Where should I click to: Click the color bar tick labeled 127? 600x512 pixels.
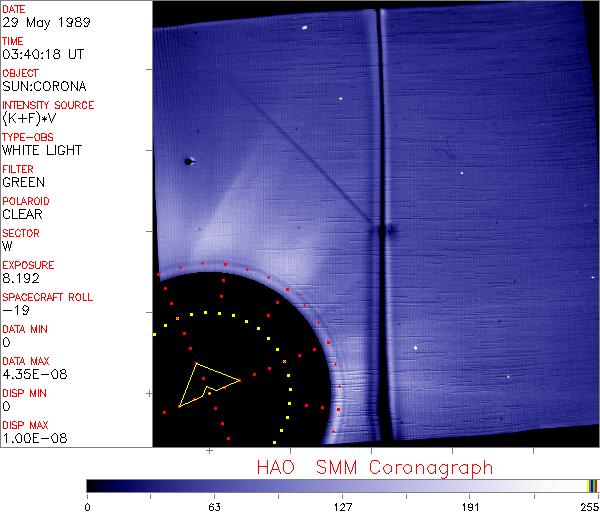tap(342, 506)
